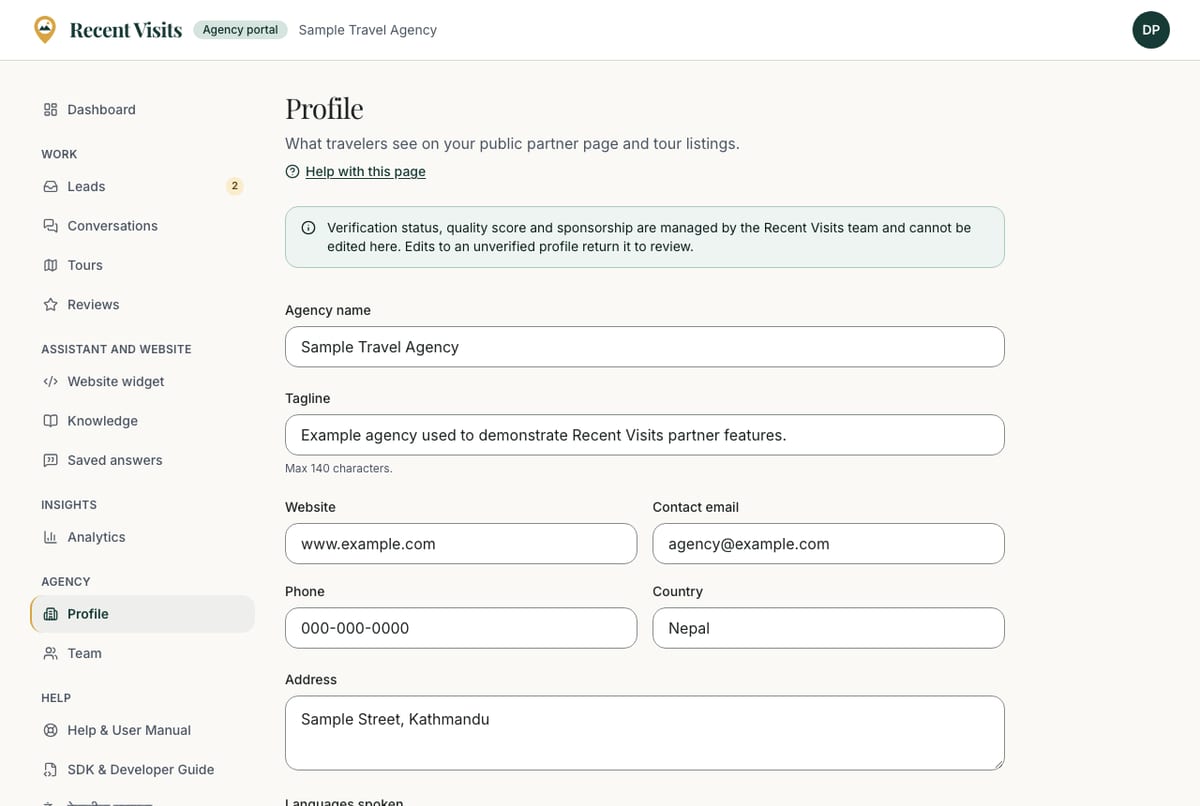Click the Contact email input field

point(828,544)
